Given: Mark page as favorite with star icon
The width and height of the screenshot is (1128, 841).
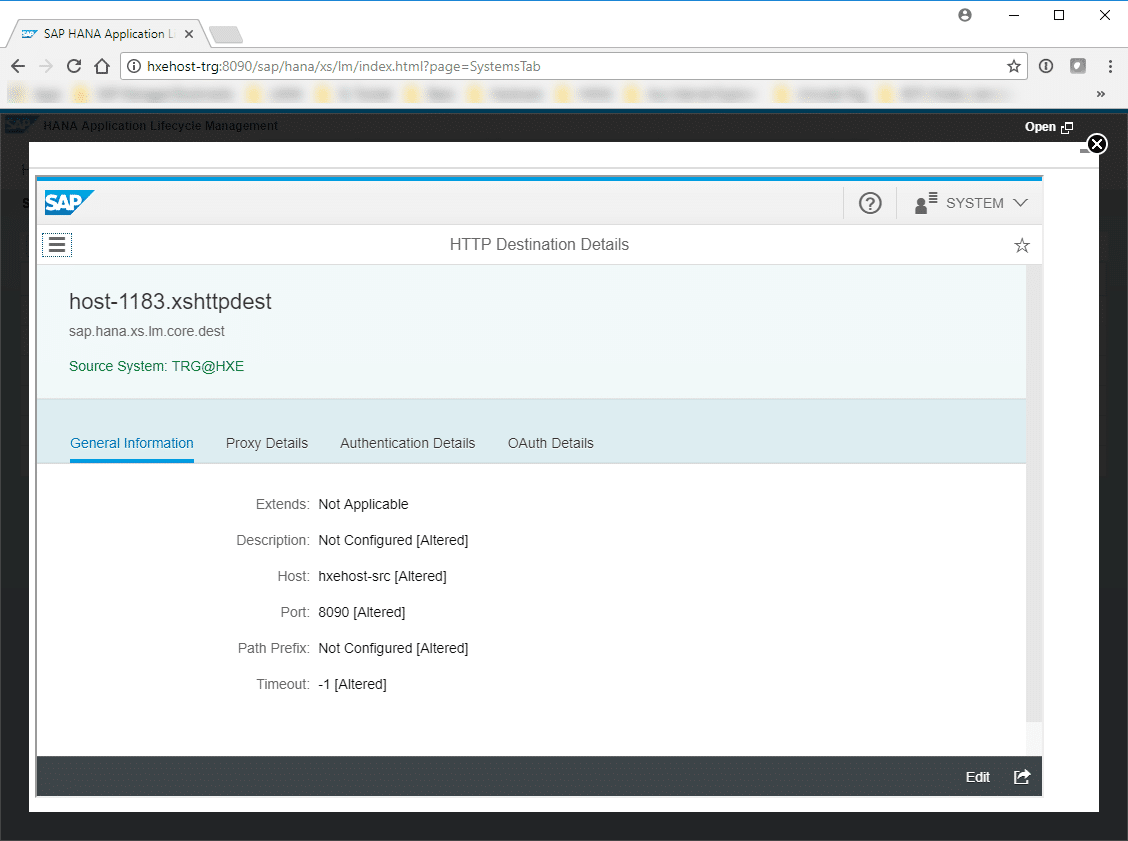Looking at the screenshot, I should coord(1021,245).
